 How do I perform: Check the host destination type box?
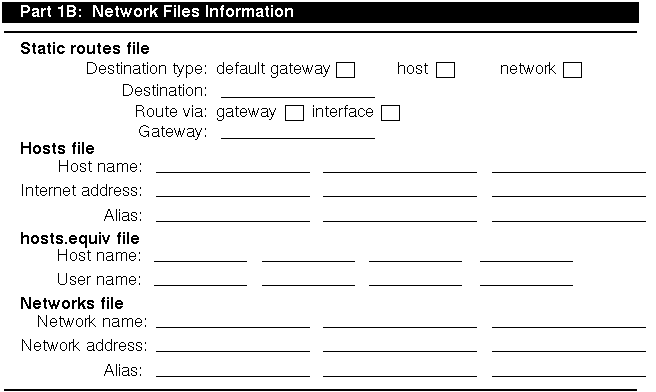point(445,70)
